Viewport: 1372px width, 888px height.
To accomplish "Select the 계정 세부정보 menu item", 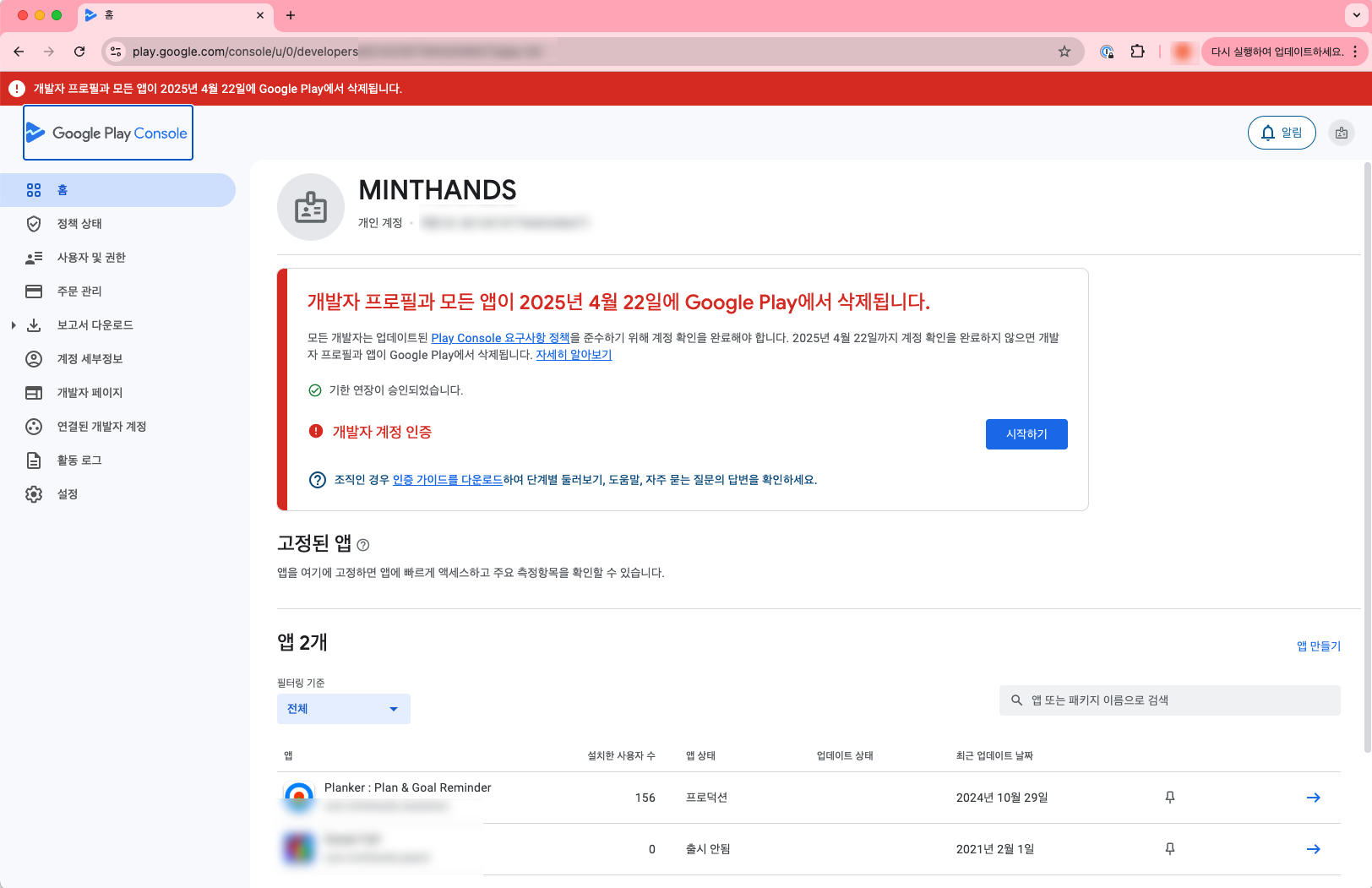I will 117,359.
